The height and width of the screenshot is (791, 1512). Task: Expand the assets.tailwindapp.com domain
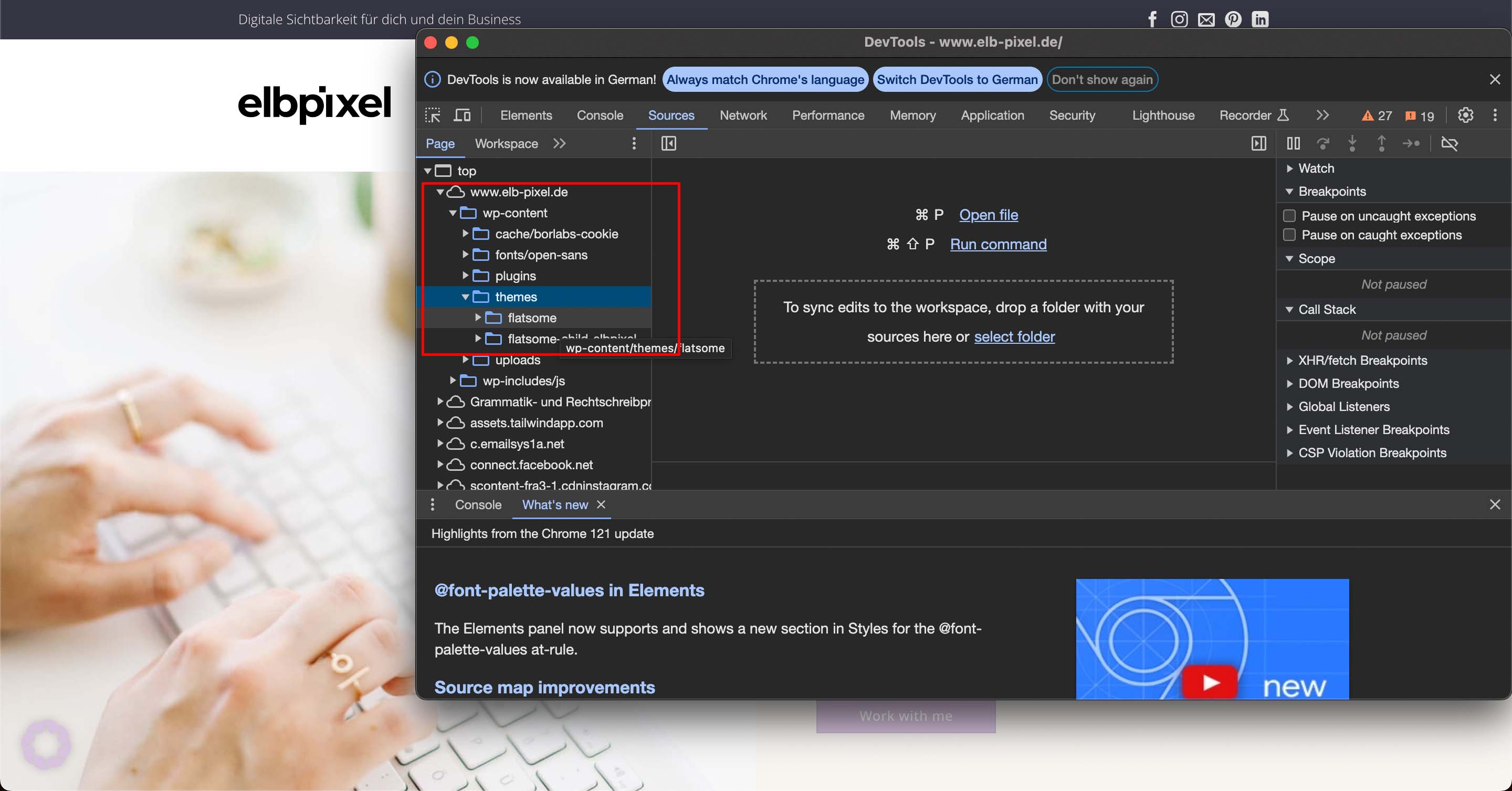coord(439,423)
